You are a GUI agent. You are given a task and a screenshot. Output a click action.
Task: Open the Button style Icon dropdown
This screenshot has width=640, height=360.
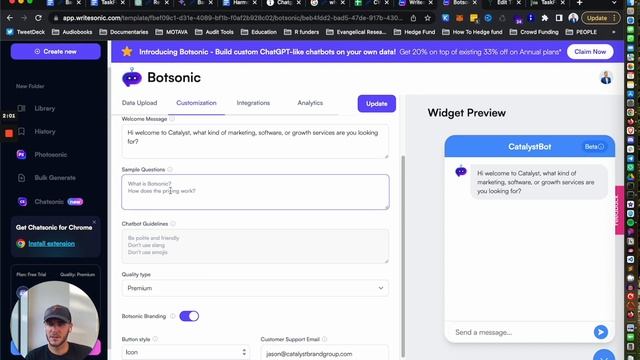pyautogui.click(x=185, y=352)
